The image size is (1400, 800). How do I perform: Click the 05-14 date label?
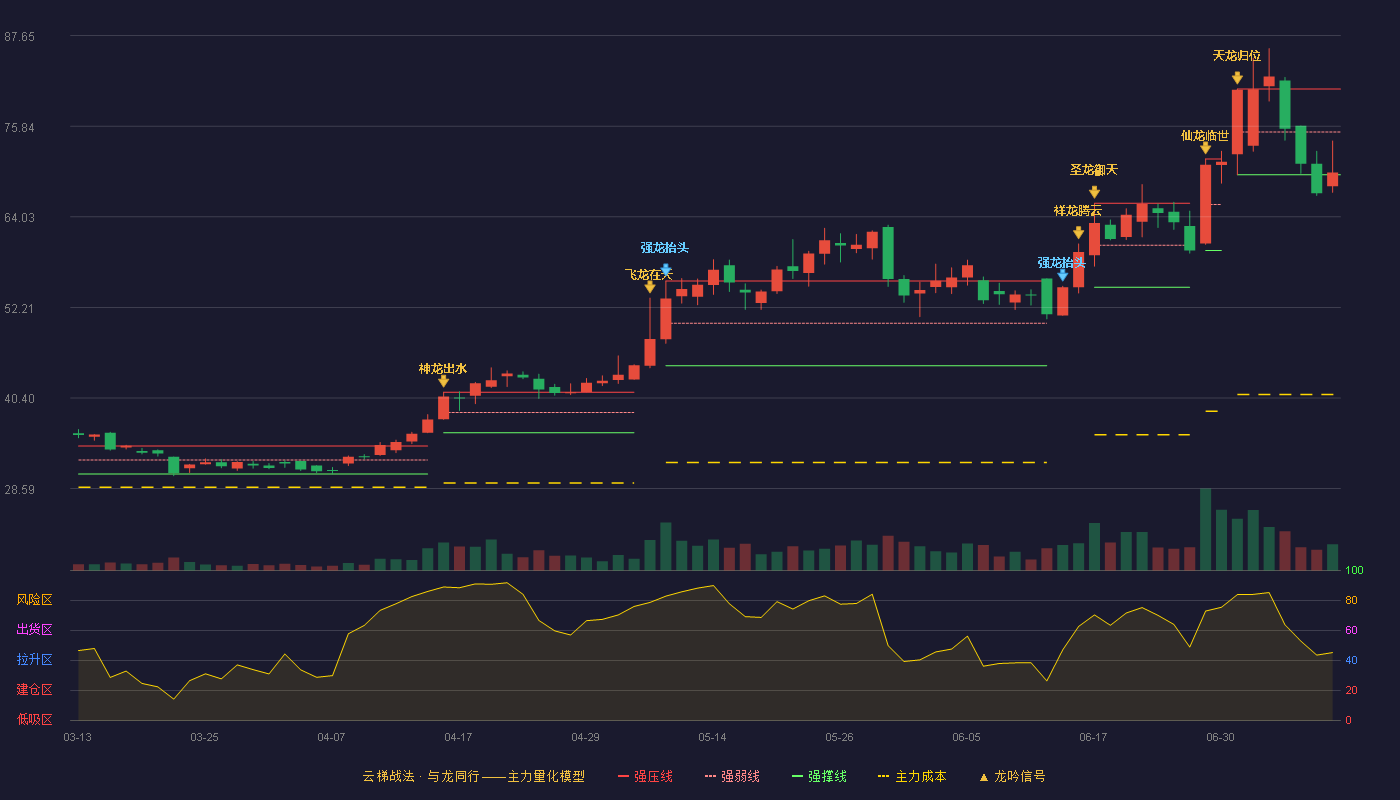712,737
